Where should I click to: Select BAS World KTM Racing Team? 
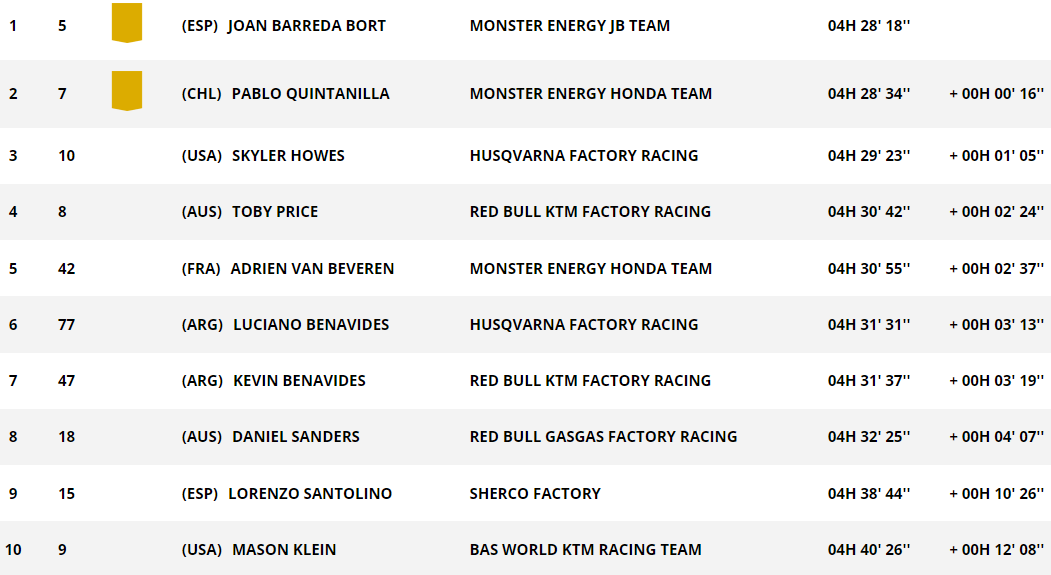585,550
